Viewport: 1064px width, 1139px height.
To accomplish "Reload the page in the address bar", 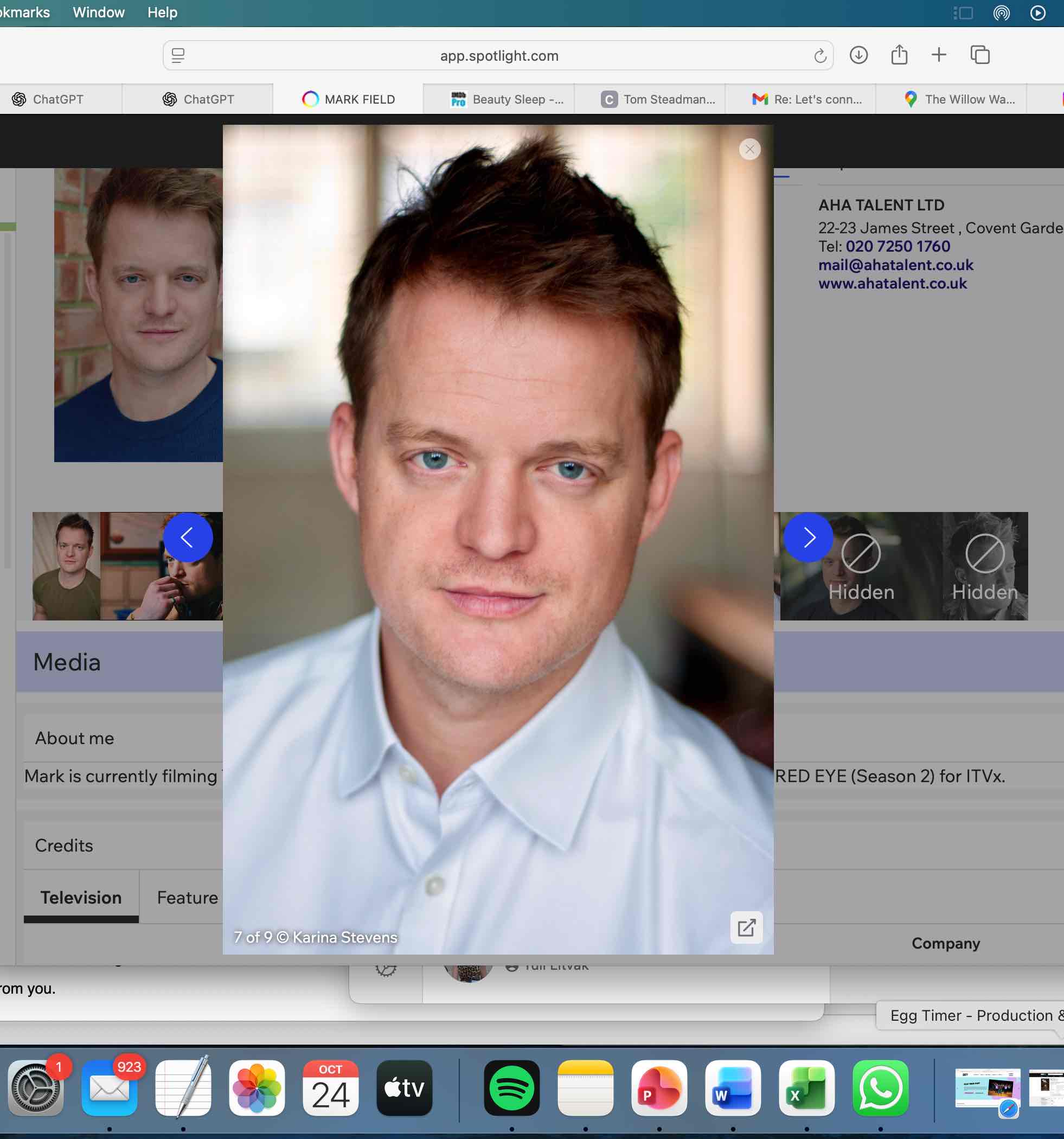I will (820, 56).
